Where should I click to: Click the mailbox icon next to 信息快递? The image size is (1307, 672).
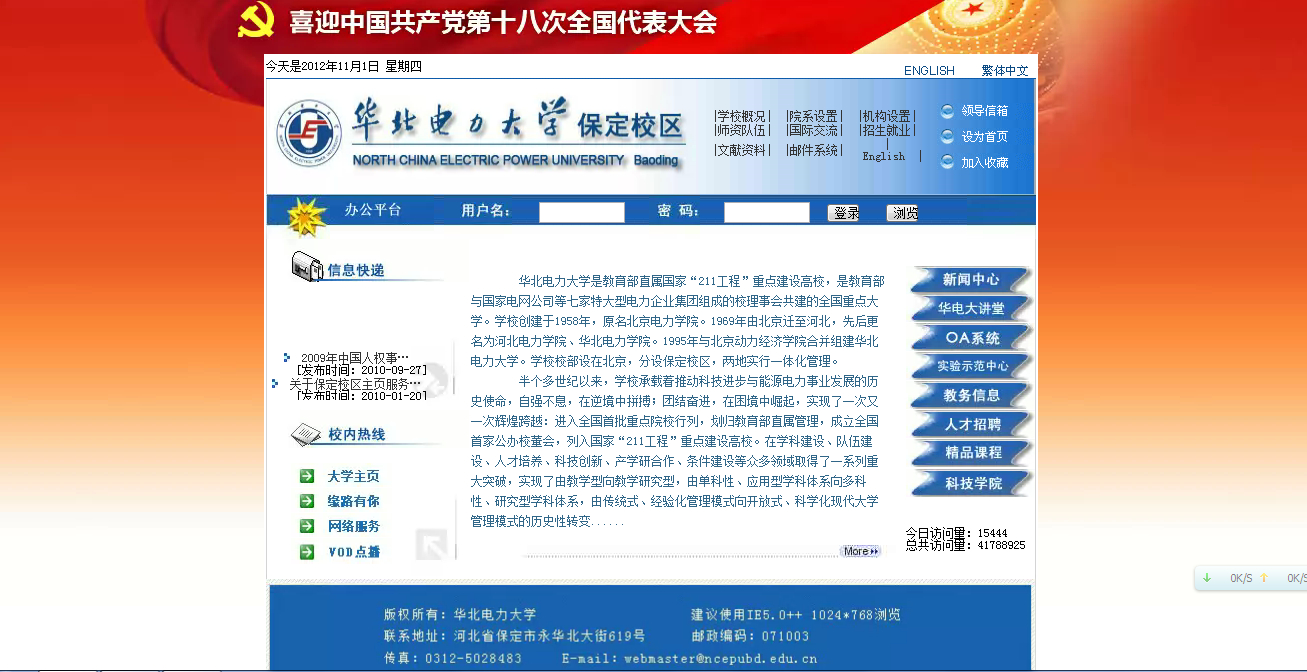point(307,267)
